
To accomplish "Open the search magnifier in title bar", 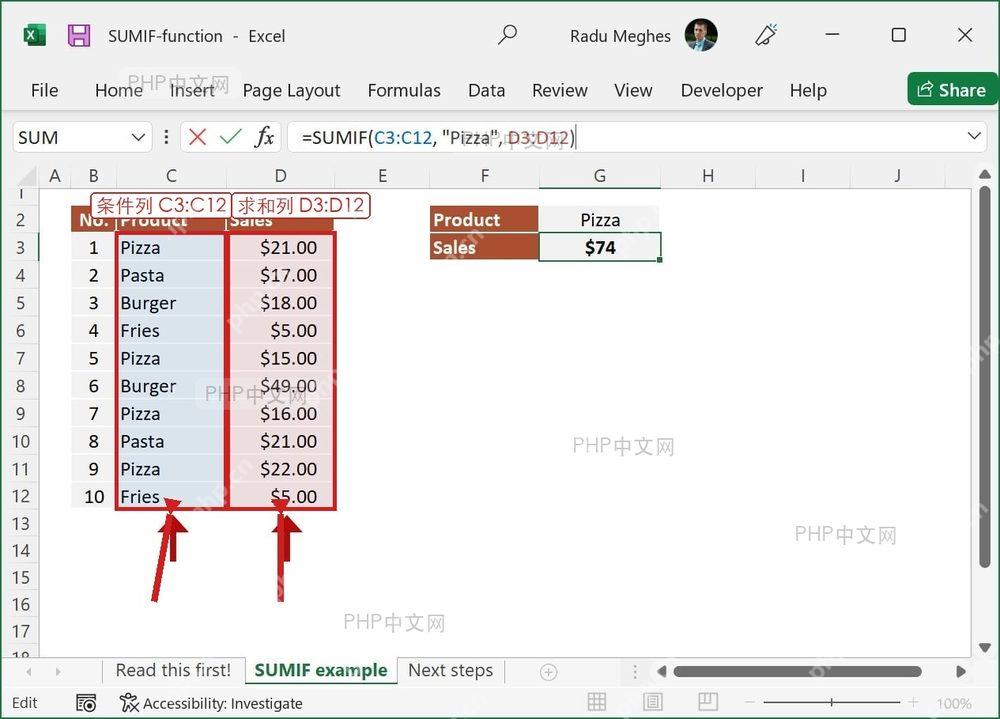I will (507, 34).
